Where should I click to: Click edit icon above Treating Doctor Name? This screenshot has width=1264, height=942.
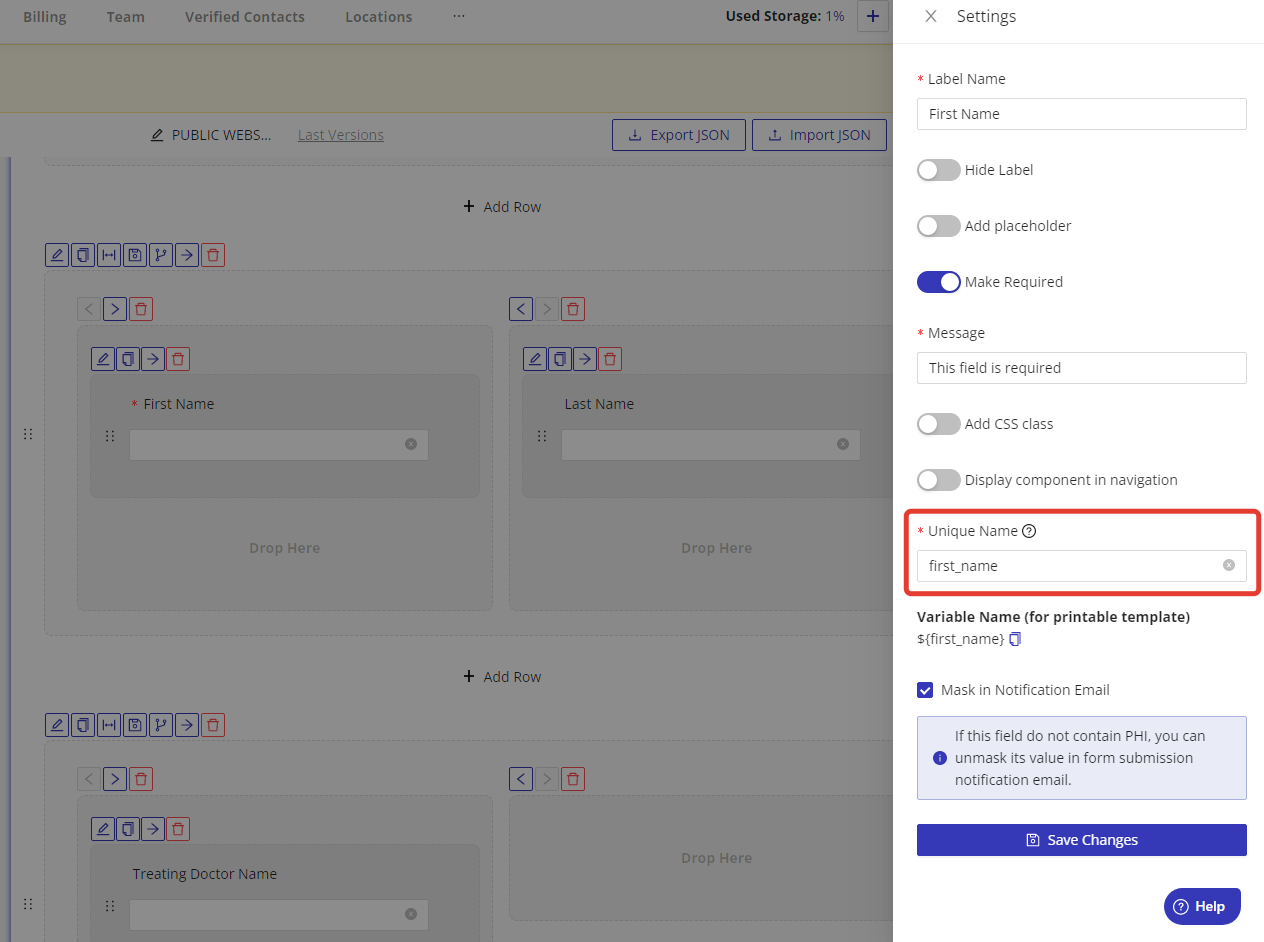click(x=102, y=829)
